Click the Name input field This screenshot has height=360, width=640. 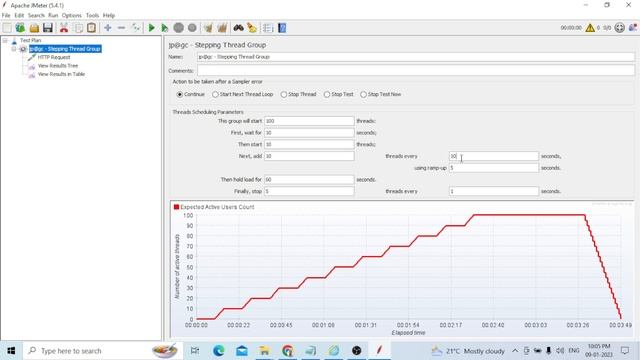416,57
